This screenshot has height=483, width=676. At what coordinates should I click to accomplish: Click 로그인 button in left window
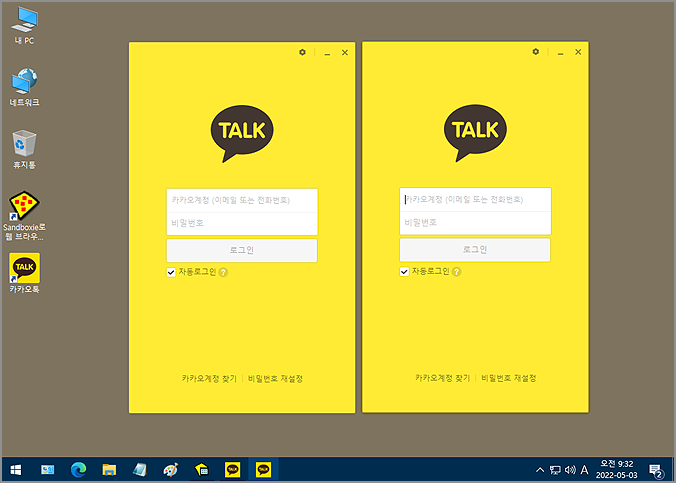[x=242, y=250]
